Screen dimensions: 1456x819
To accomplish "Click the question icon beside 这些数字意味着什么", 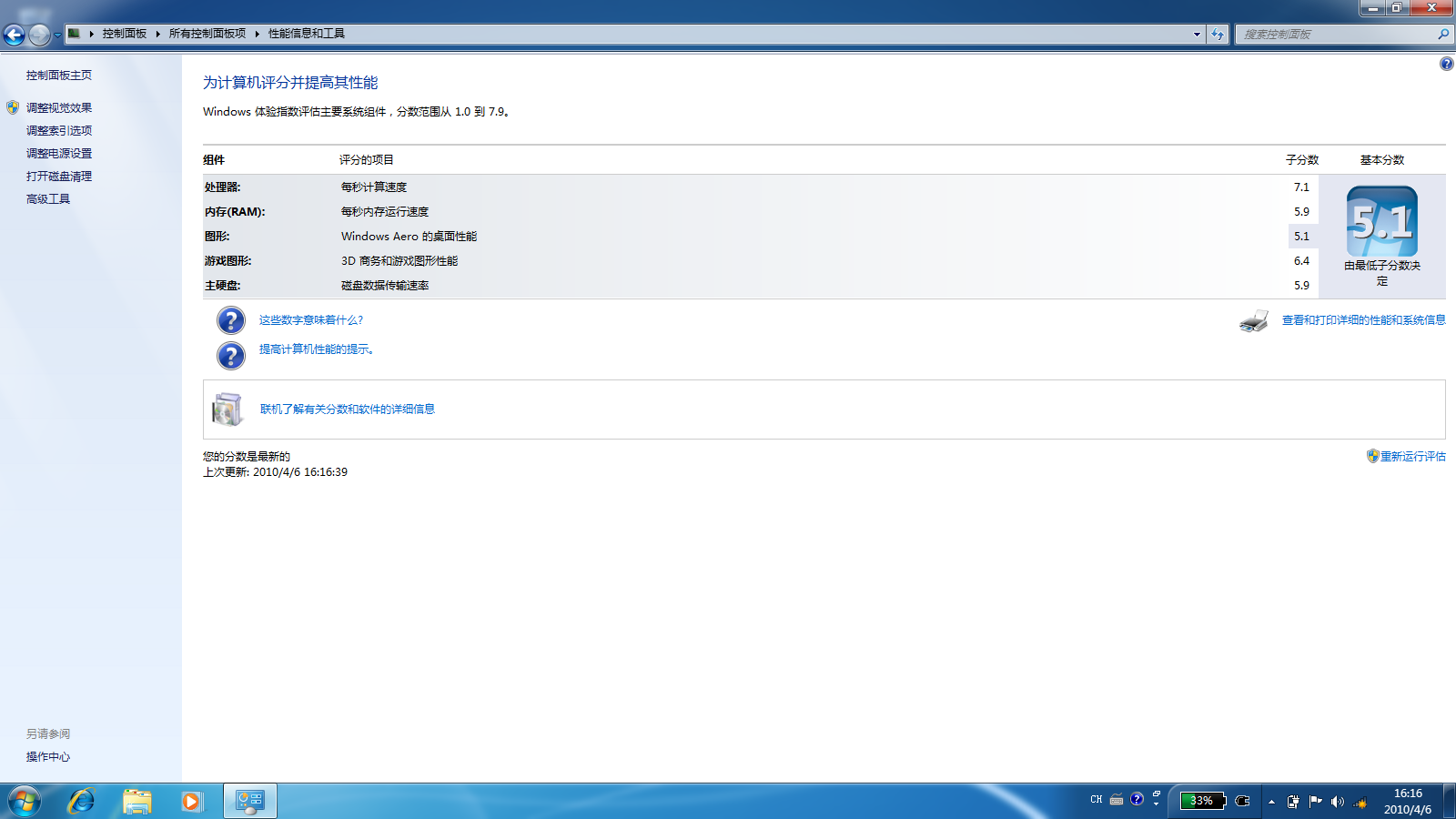I will pyautogui.click(x=231, y=320).
